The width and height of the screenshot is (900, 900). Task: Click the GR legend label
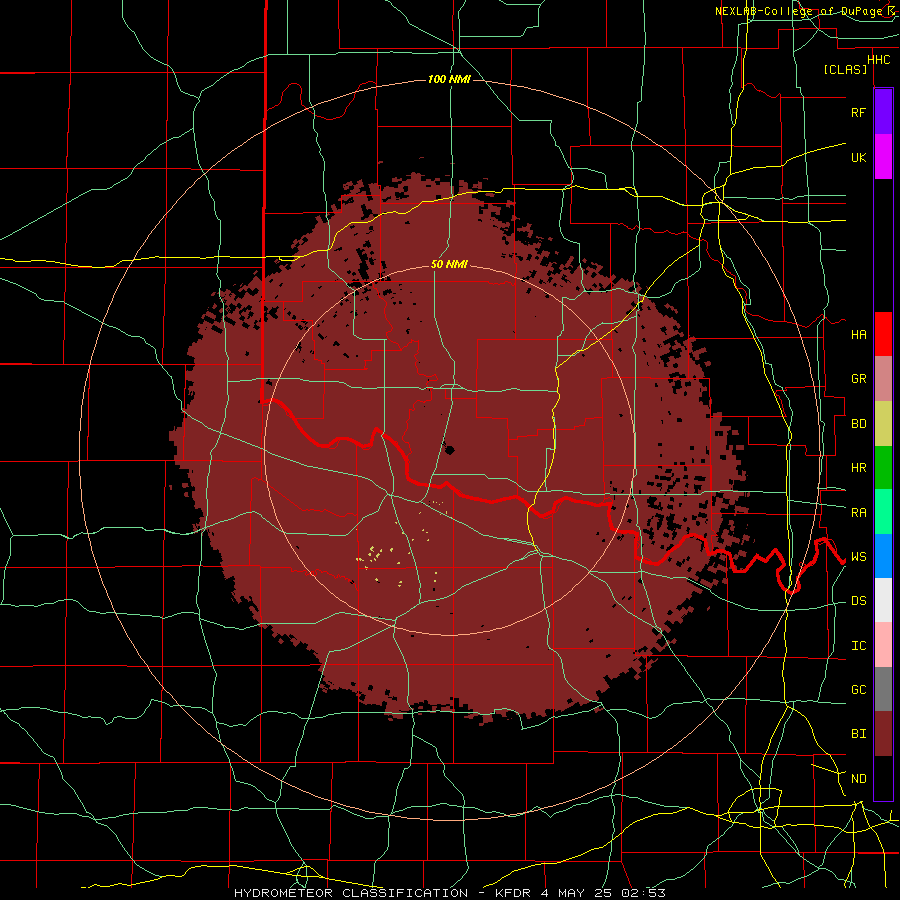pos(858,379)
